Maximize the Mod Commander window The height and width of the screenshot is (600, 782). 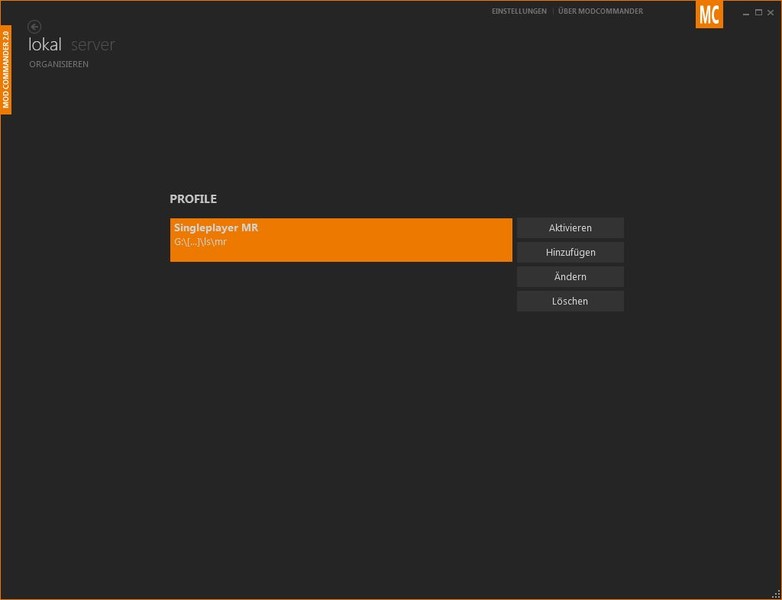(x=758, y=12)
